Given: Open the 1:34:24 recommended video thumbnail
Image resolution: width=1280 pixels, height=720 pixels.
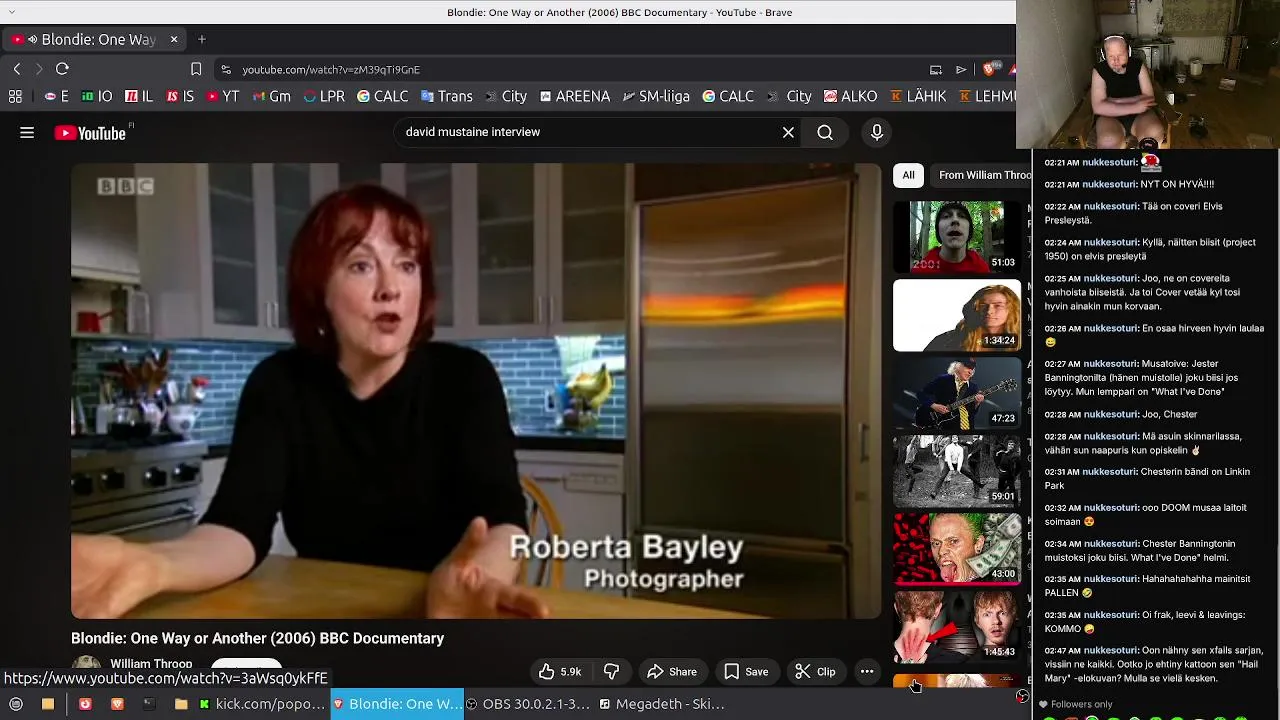Looking at the screenshot, I should point(957,315).
